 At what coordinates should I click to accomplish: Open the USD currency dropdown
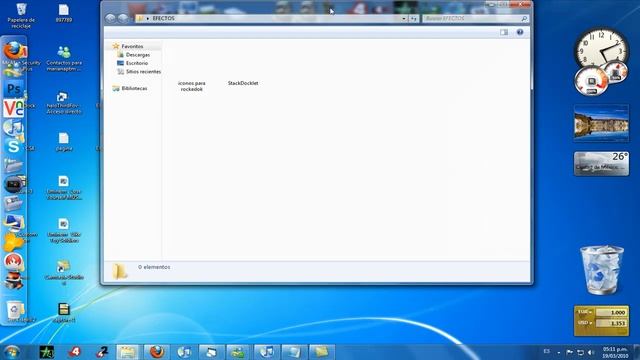click(584, 323)
